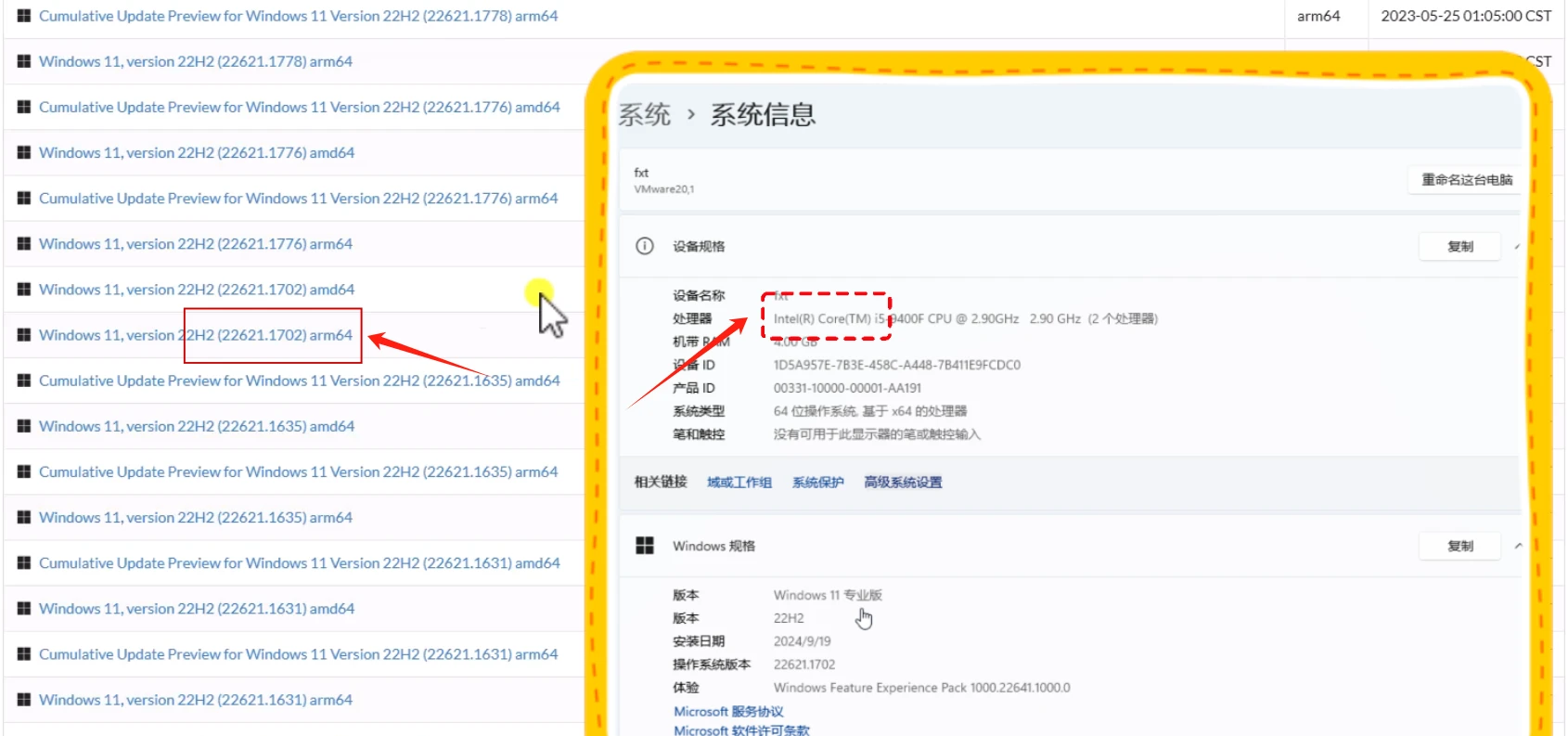Click Windows logo icon beside 22621.1635 arm64 cumulative update
1568x736 pixels.
tap(24, 471)
